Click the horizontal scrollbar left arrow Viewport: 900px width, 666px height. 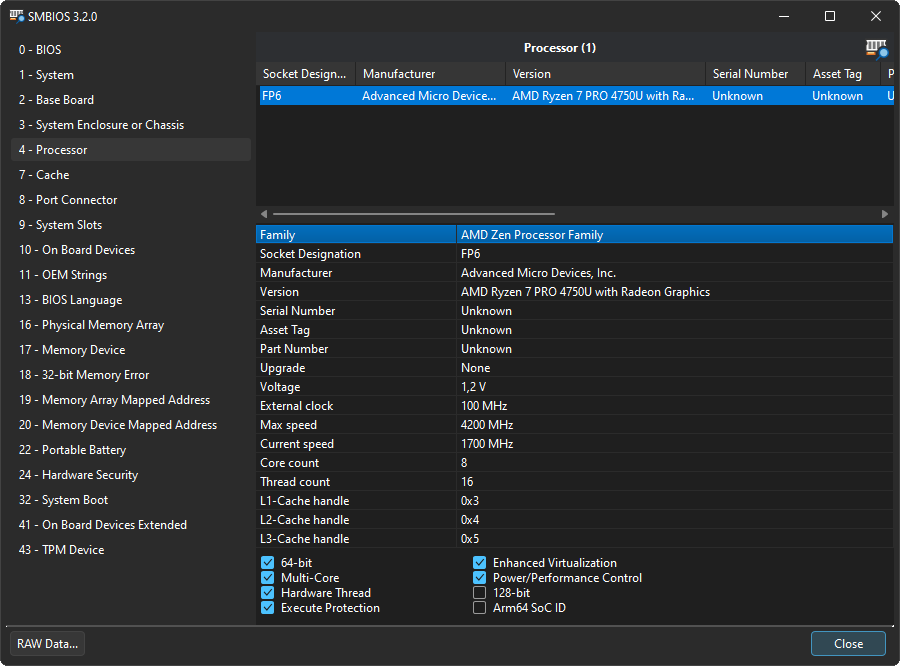tap(263, 214)
